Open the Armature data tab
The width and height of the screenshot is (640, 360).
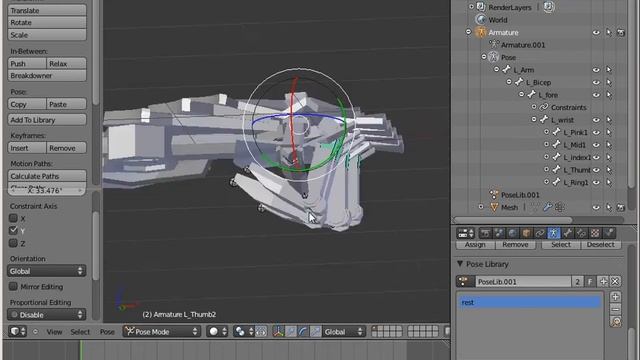553,233
